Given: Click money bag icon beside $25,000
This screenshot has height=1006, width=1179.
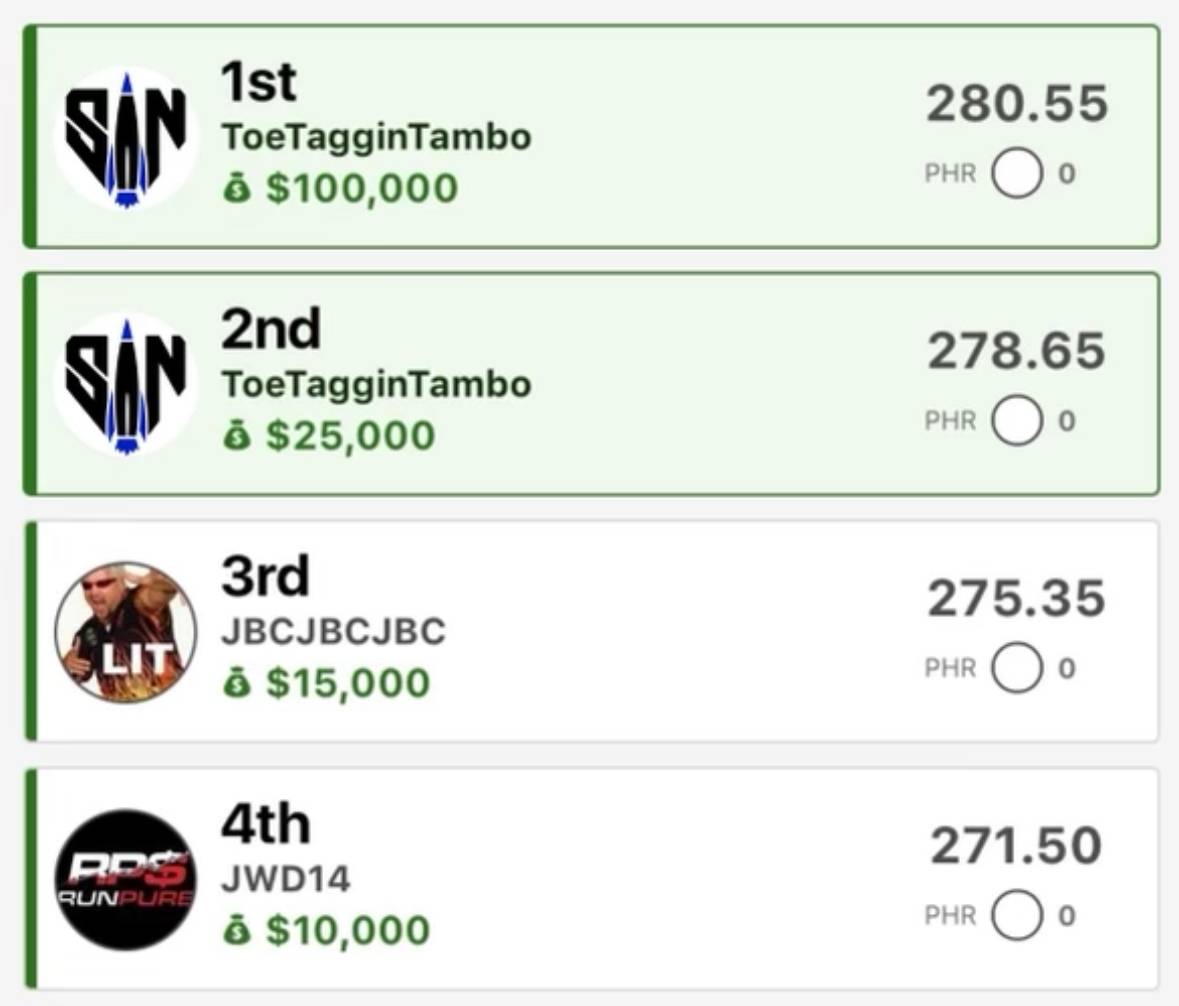Looking at the screenshot, I should pyautogui.click(x=237, y=436).
